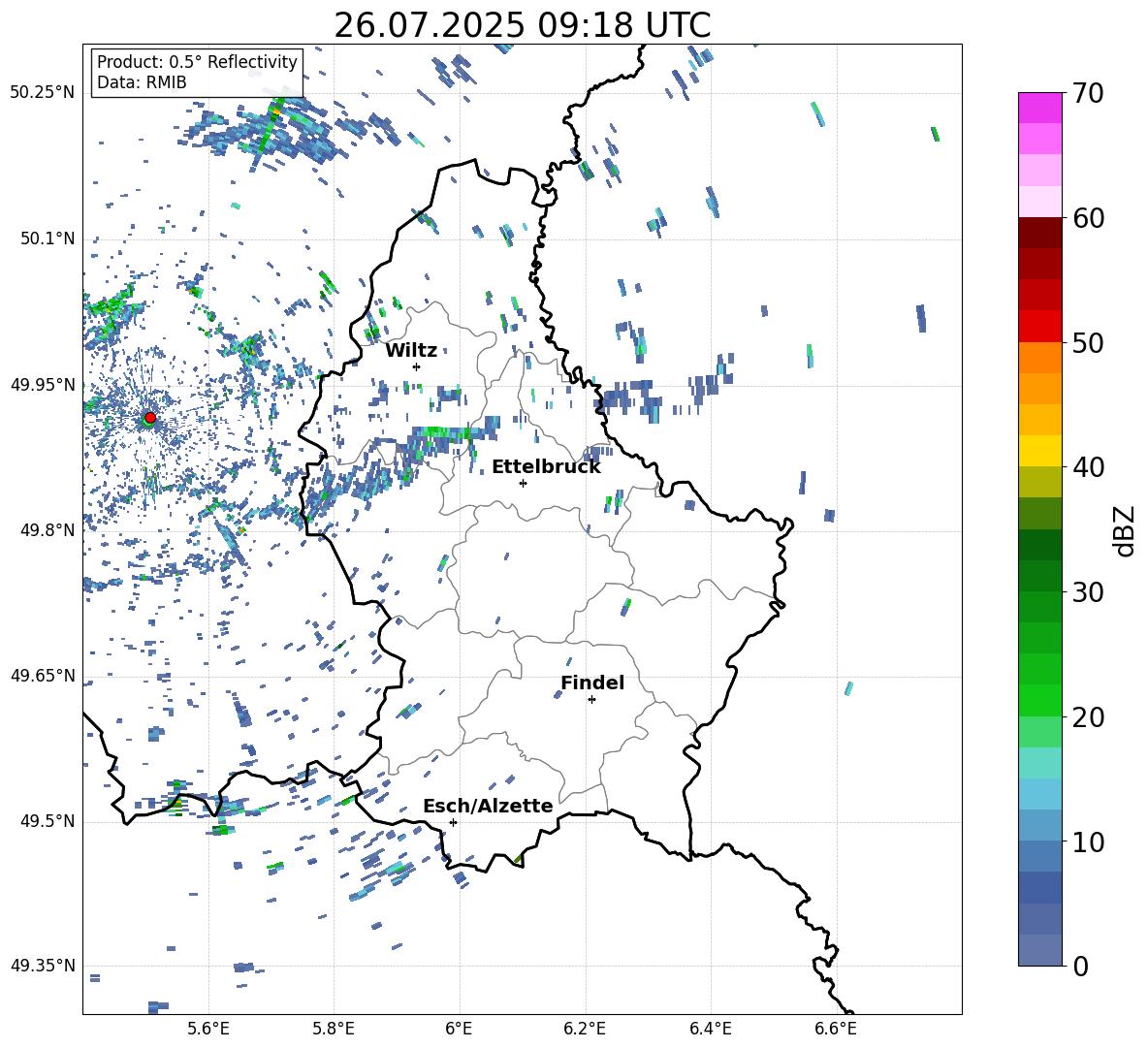The image size is (1148, 1048).
Task: Click the 49.35°N latitude label
Action: [x=43, y=966]
